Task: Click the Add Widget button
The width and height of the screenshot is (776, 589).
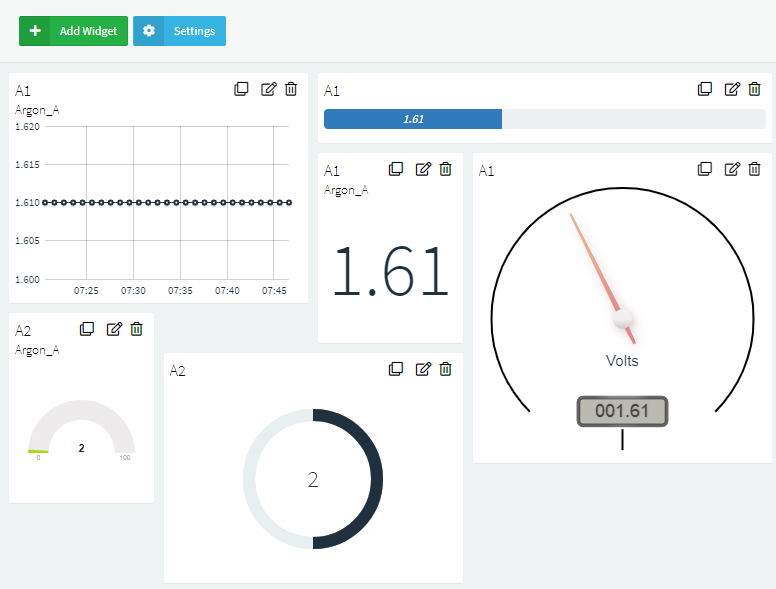Action: tap(73, 31)
